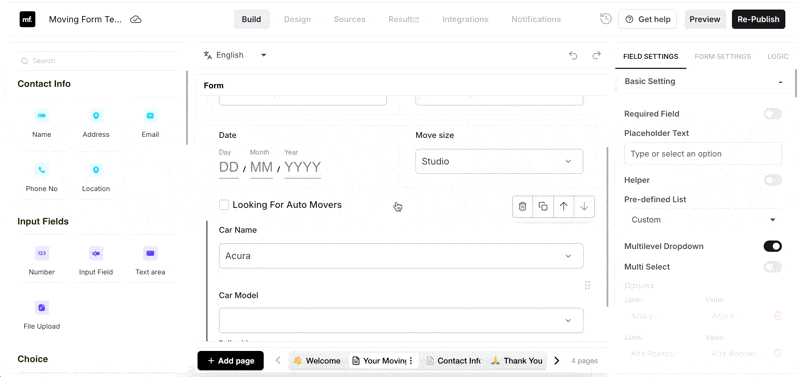Screen dimensions: 800x377
Task: Open the Car Model dropdown
Action: coord(401,320)
